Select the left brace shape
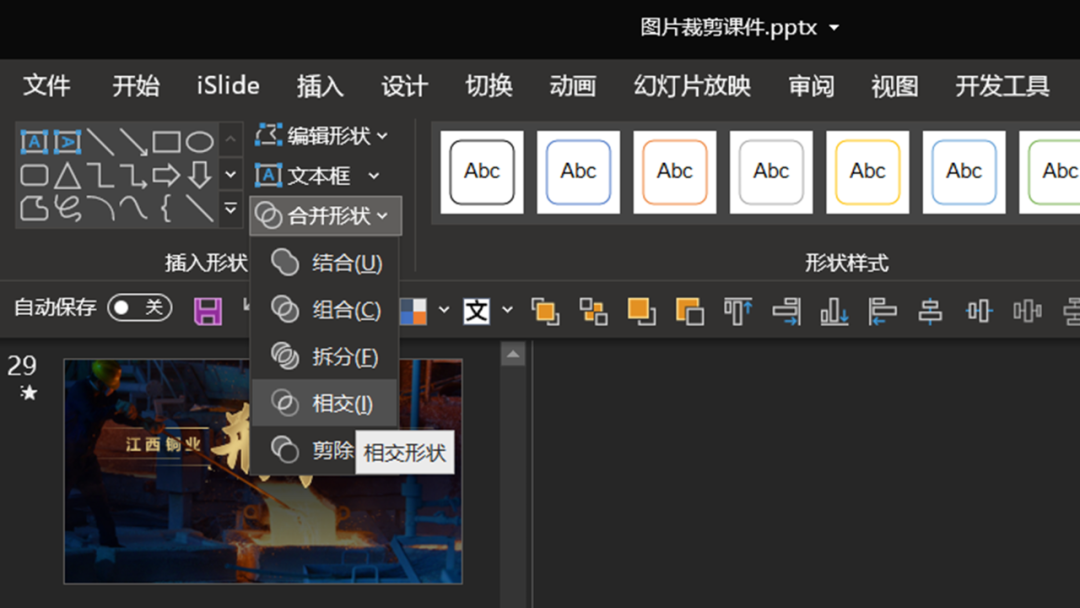The image size is (1080, 608). pos(165,208)
